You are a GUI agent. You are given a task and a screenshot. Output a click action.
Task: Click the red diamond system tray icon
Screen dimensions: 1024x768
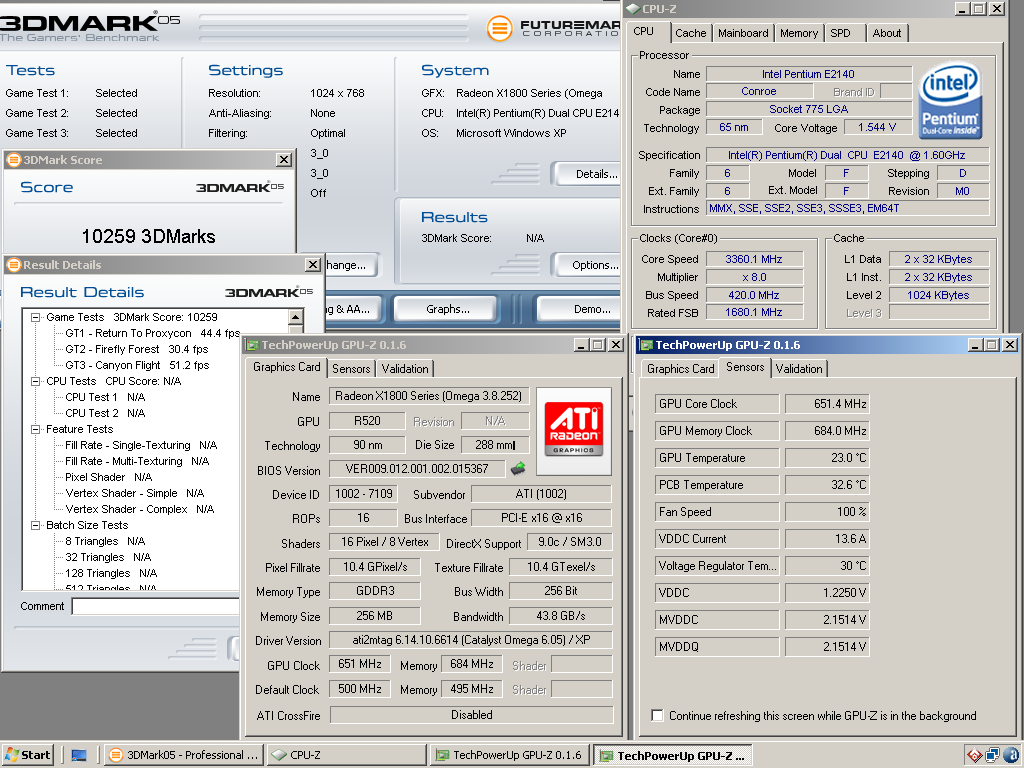coord(974,756)
